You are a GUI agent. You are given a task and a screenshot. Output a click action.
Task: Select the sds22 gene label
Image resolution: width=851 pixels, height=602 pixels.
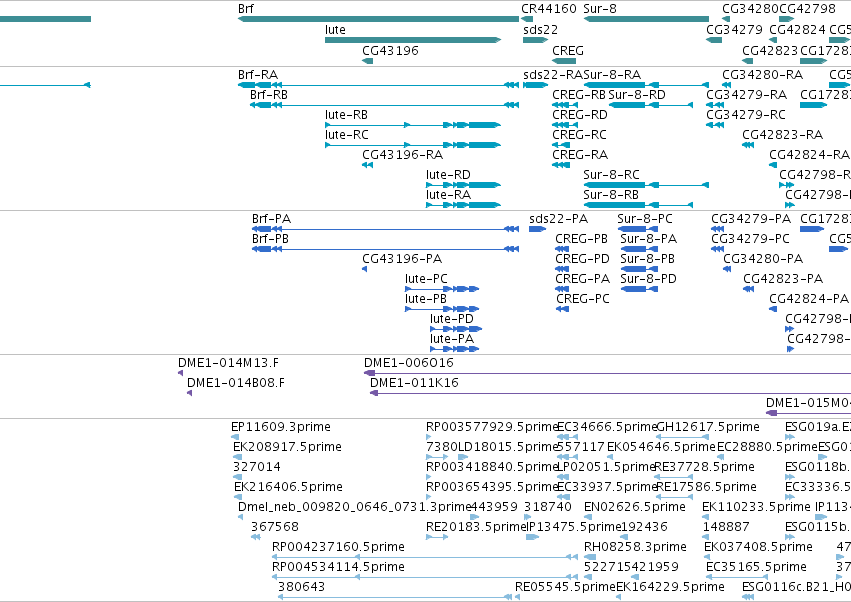pos(540,29)
